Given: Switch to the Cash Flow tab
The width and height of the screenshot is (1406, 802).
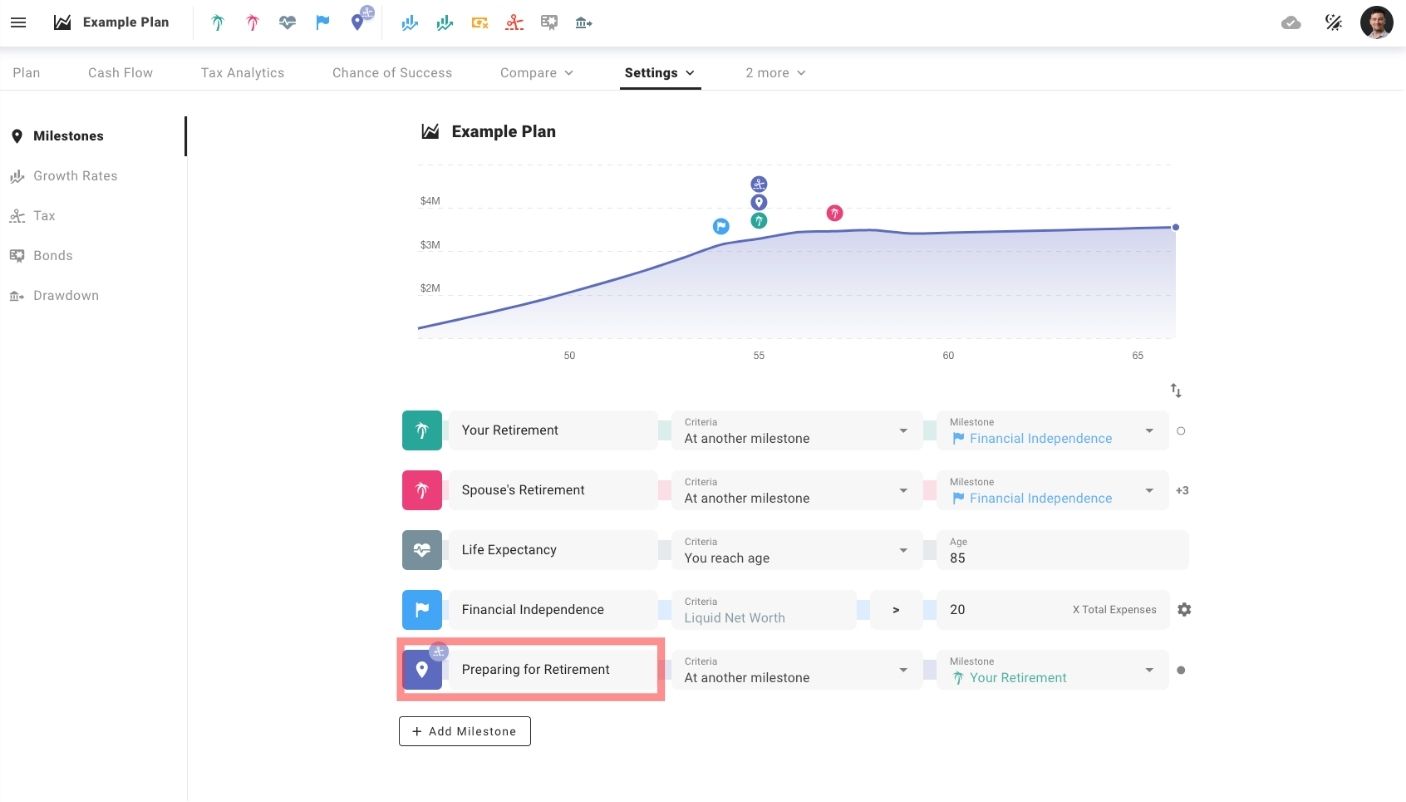Looking at the screenshot, I should point(120,73).
